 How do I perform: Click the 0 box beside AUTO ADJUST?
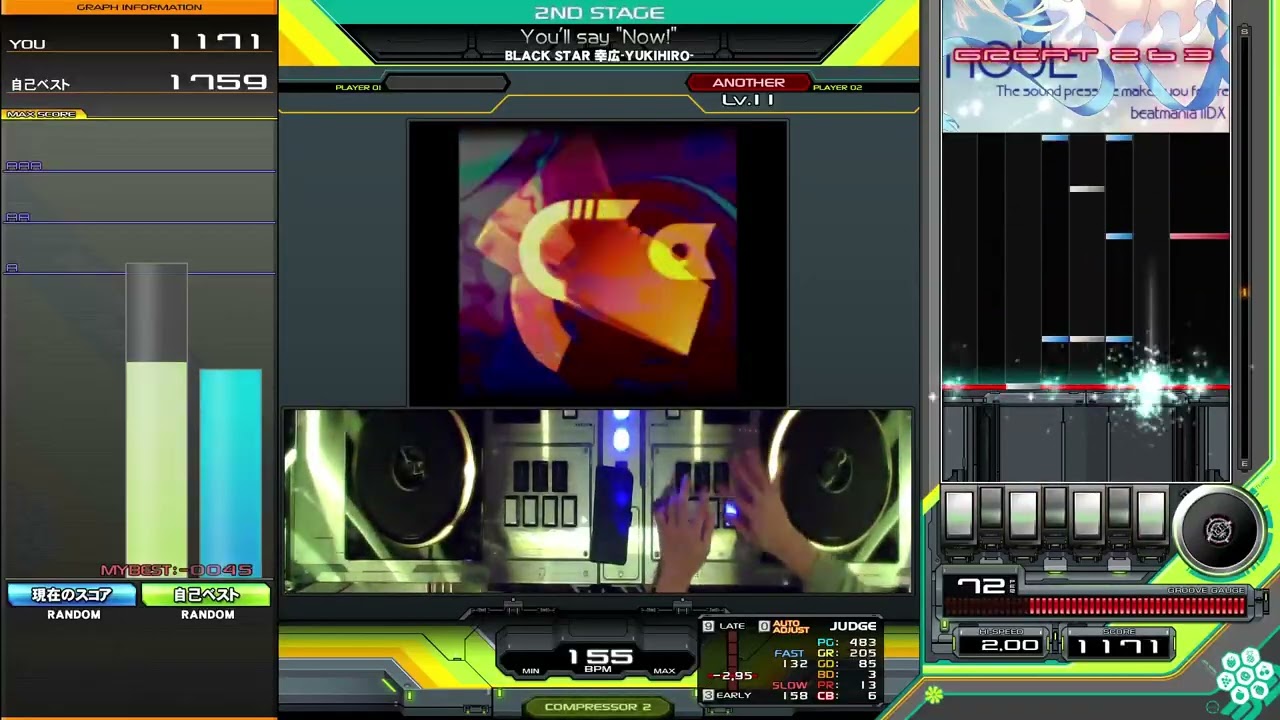pos(763,626)
